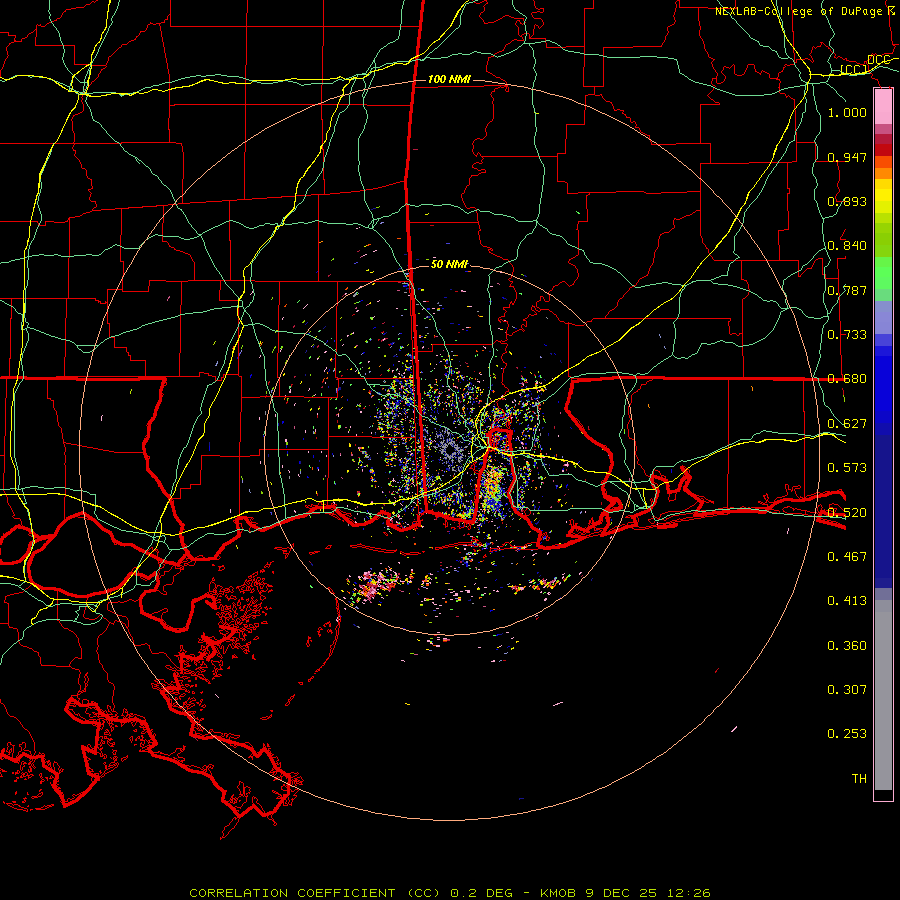Pick the pink swatch beside 1.000
Viewport: 900px width, 900px height.
883,107
